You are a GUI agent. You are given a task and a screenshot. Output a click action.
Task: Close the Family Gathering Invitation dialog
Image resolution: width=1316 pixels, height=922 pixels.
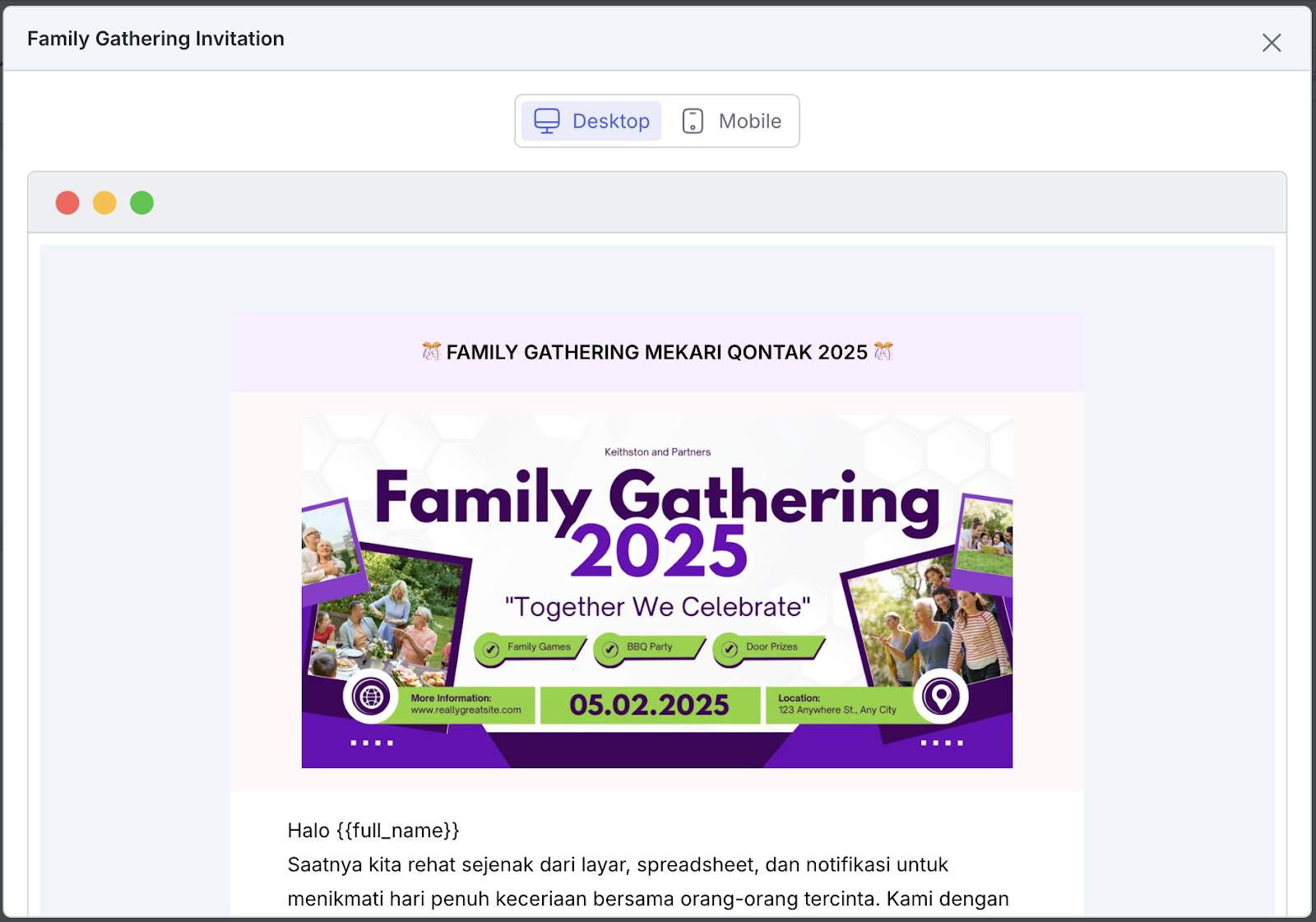click(x=1272, y=43)
